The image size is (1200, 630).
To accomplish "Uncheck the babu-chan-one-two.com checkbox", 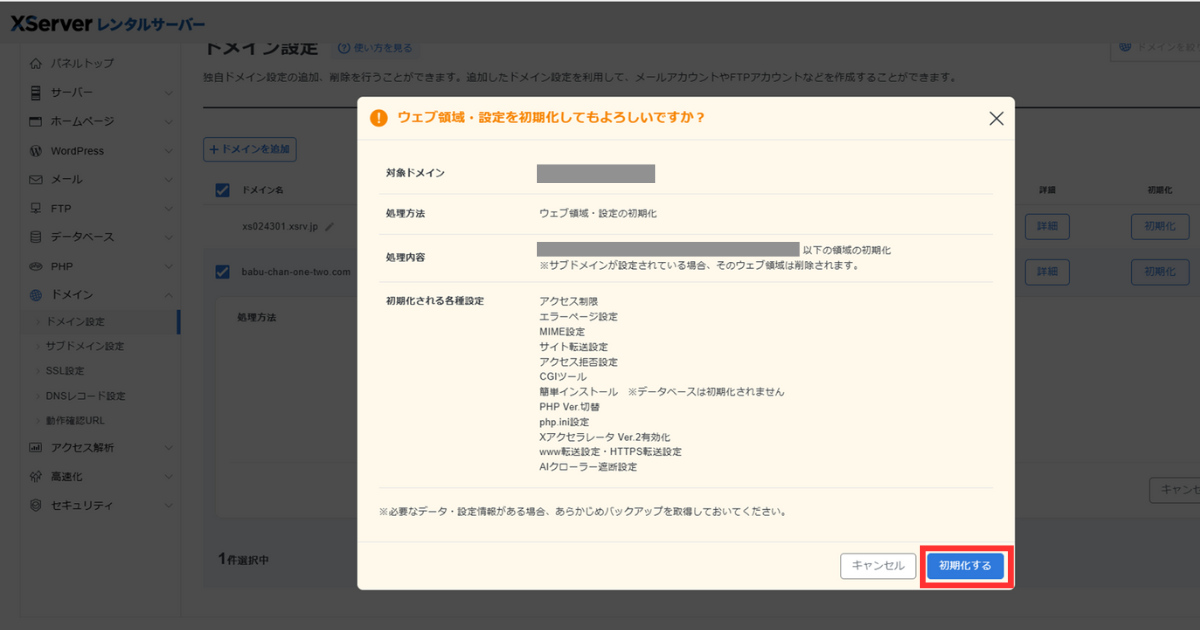I will [x=222, y=272].
